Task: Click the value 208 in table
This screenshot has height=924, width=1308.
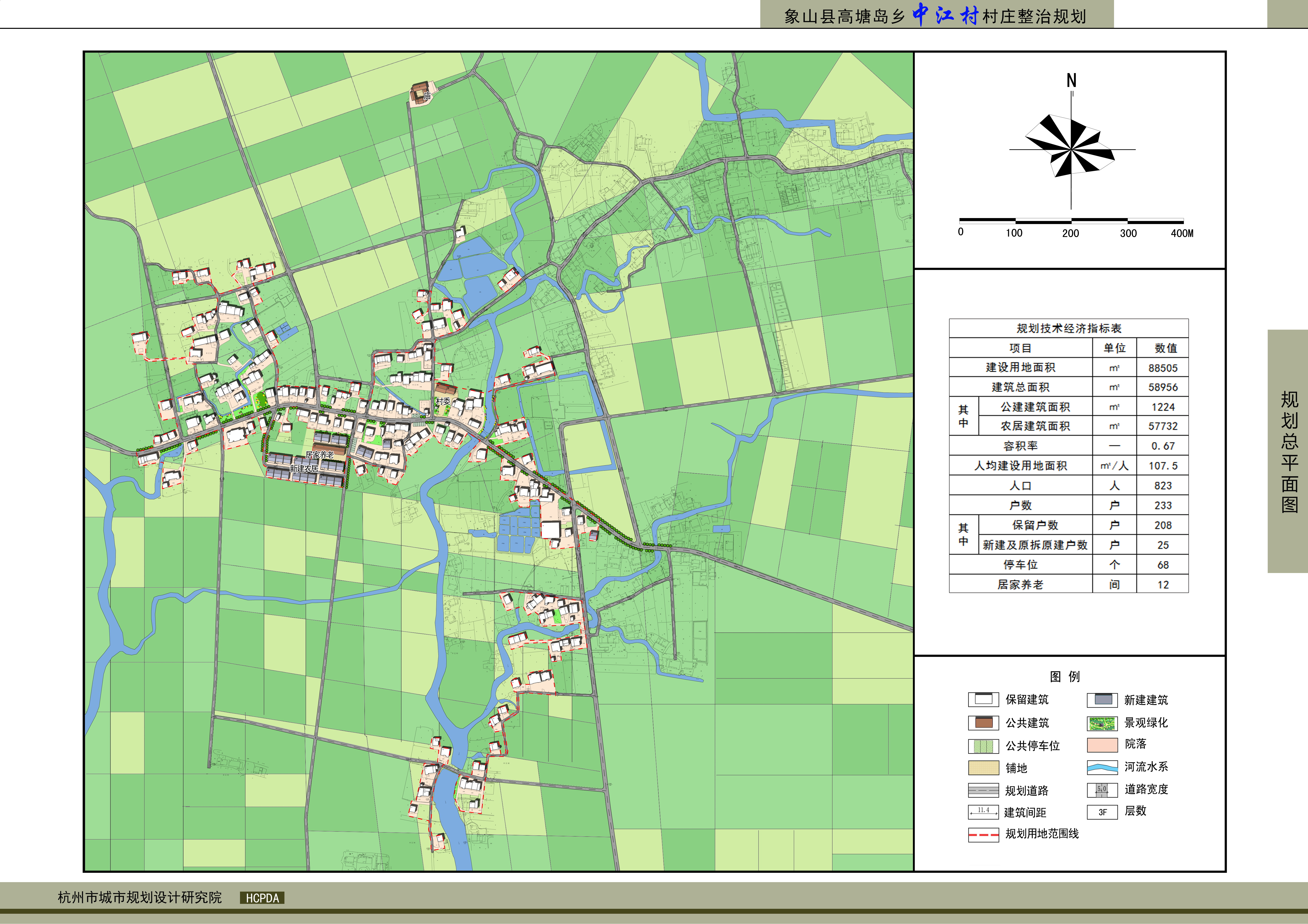Action: click(x=1163, y=525)
